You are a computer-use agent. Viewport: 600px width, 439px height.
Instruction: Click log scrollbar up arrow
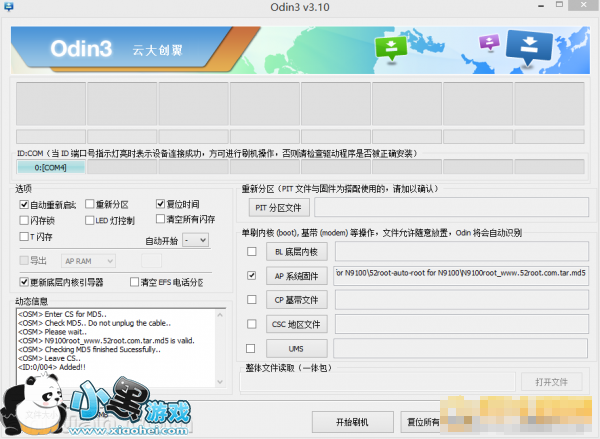(x=220, y=315)
